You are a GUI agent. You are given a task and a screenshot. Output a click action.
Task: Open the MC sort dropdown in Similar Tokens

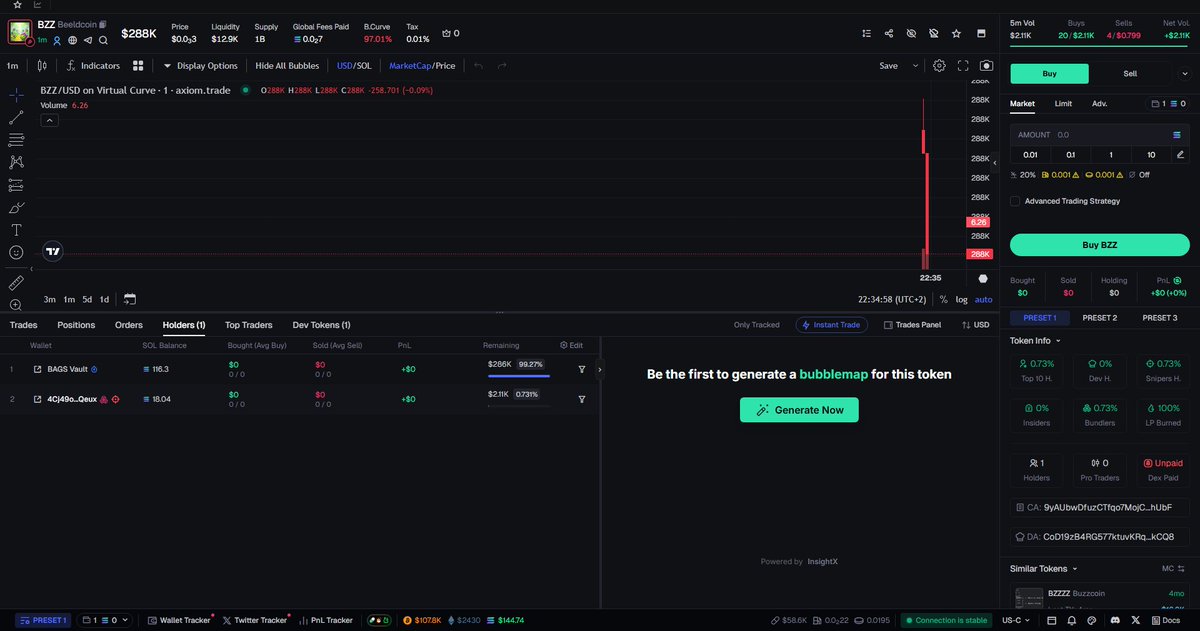(1174, 568)
